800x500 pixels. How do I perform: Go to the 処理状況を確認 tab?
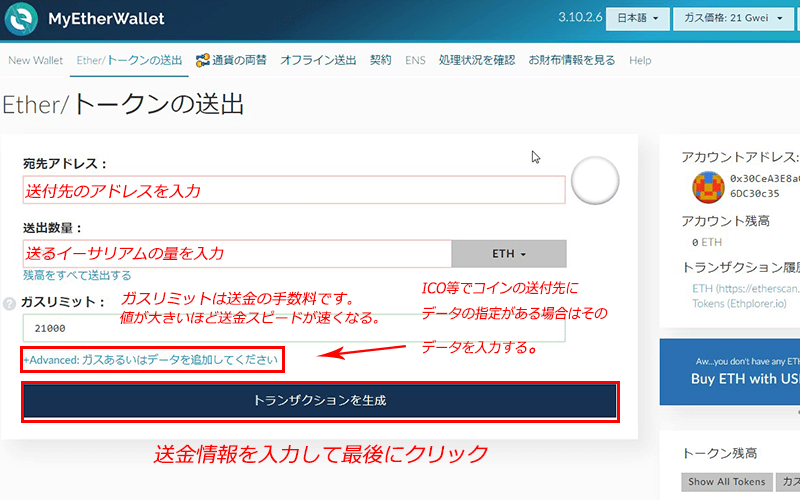point(477,60)
